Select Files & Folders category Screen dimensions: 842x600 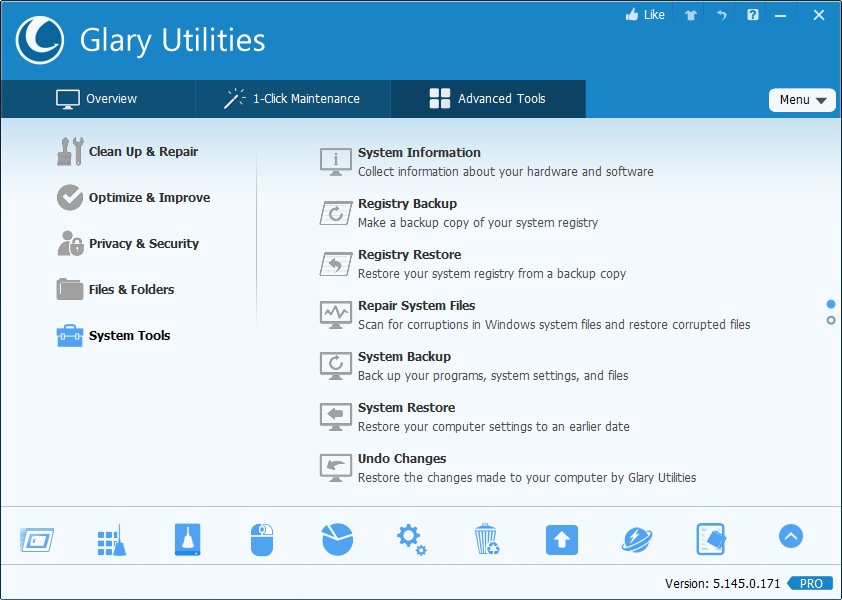[x=115, y=290]
